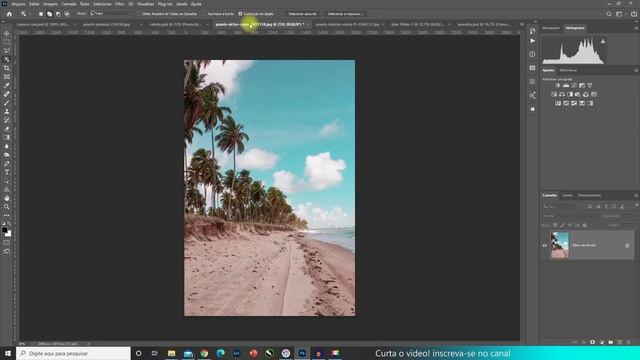The height and width of the screenshot is (360, 640).
Task: Switch to the Canais tab
Action: tap(567, 196)
